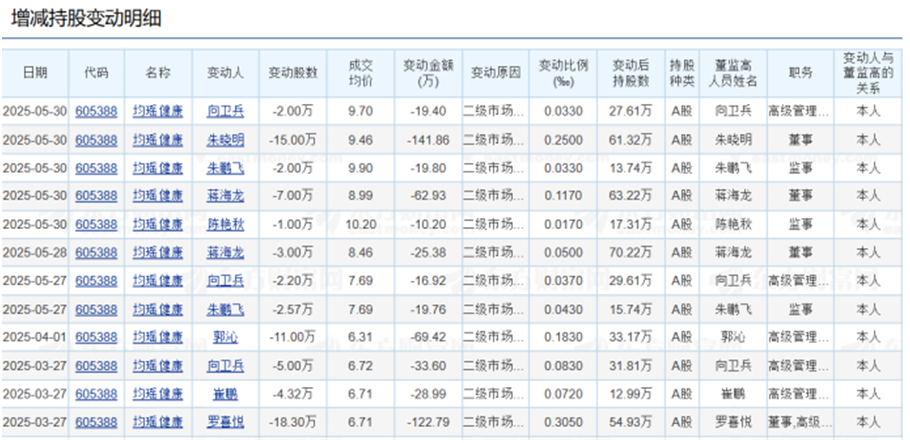Click the 董监高人员姓名 column header
The width and height of the screenshot is (910, 443).
point(733,73)
